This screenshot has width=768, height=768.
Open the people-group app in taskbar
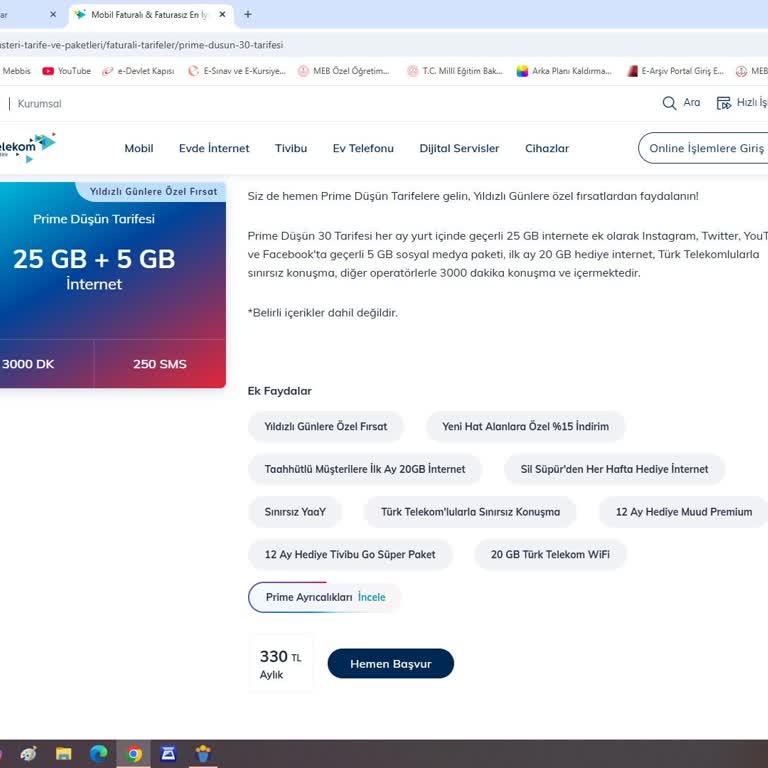click(203, 754)
